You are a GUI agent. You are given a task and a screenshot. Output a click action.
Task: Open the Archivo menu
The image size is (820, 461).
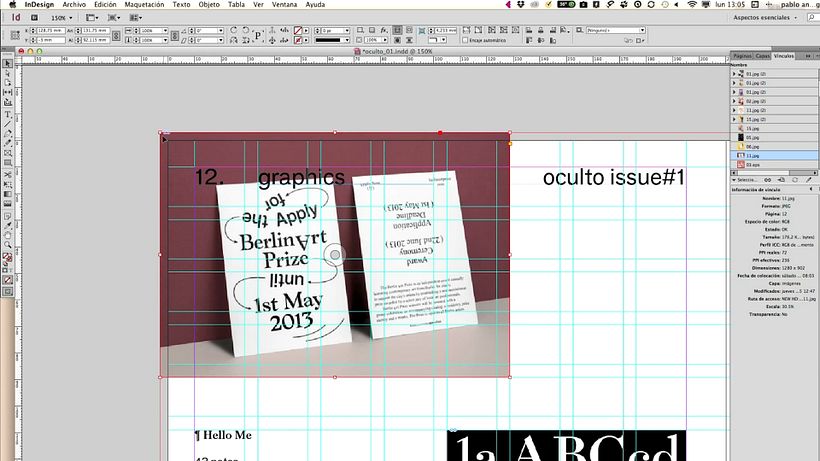pos(74,4)
